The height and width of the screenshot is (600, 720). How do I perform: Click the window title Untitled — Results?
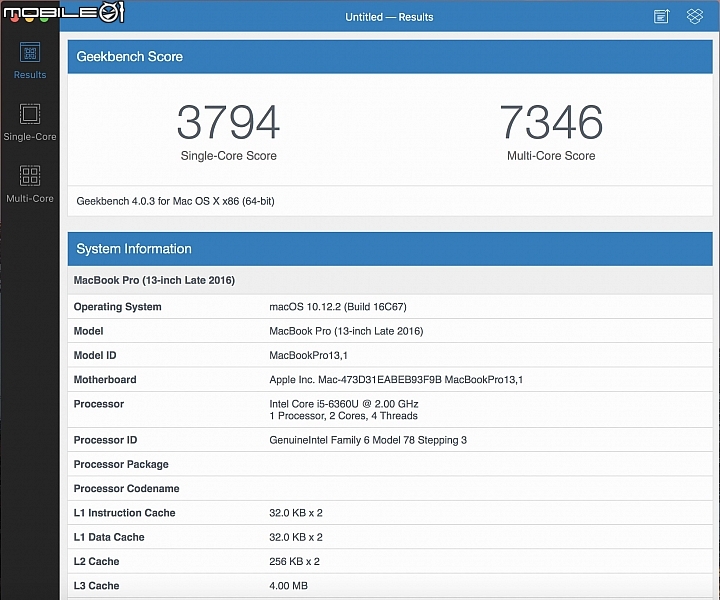(389, 17)
